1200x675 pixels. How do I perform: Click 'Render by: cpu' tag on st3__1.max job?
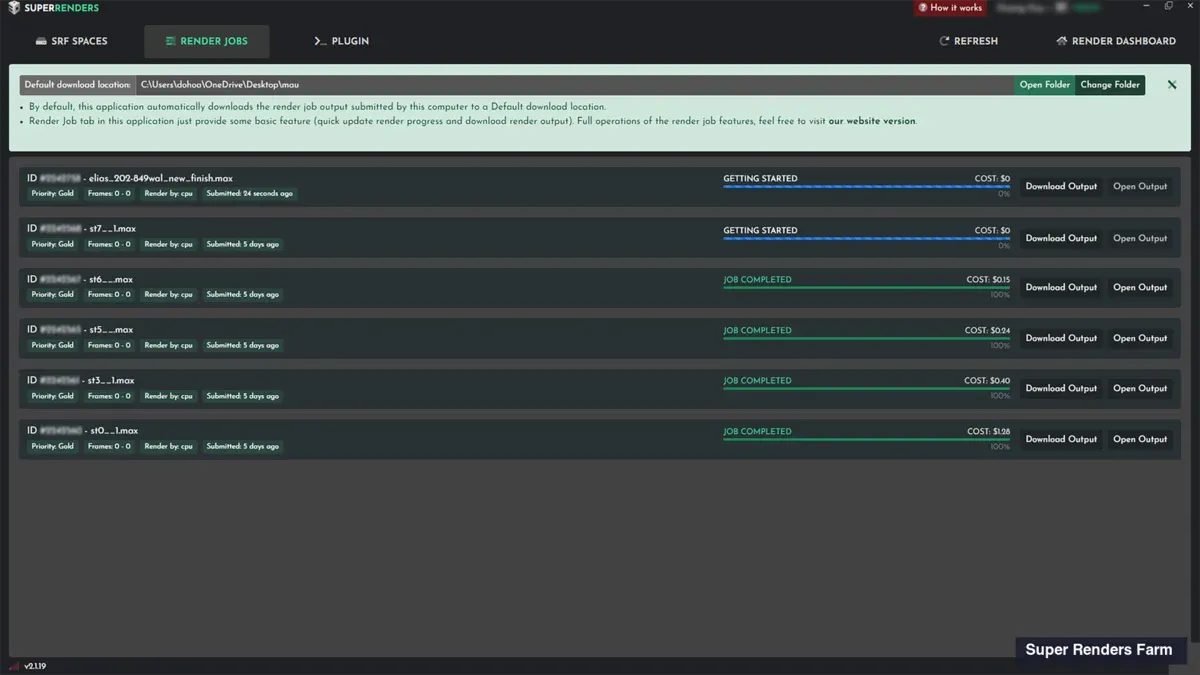point(168,396)
